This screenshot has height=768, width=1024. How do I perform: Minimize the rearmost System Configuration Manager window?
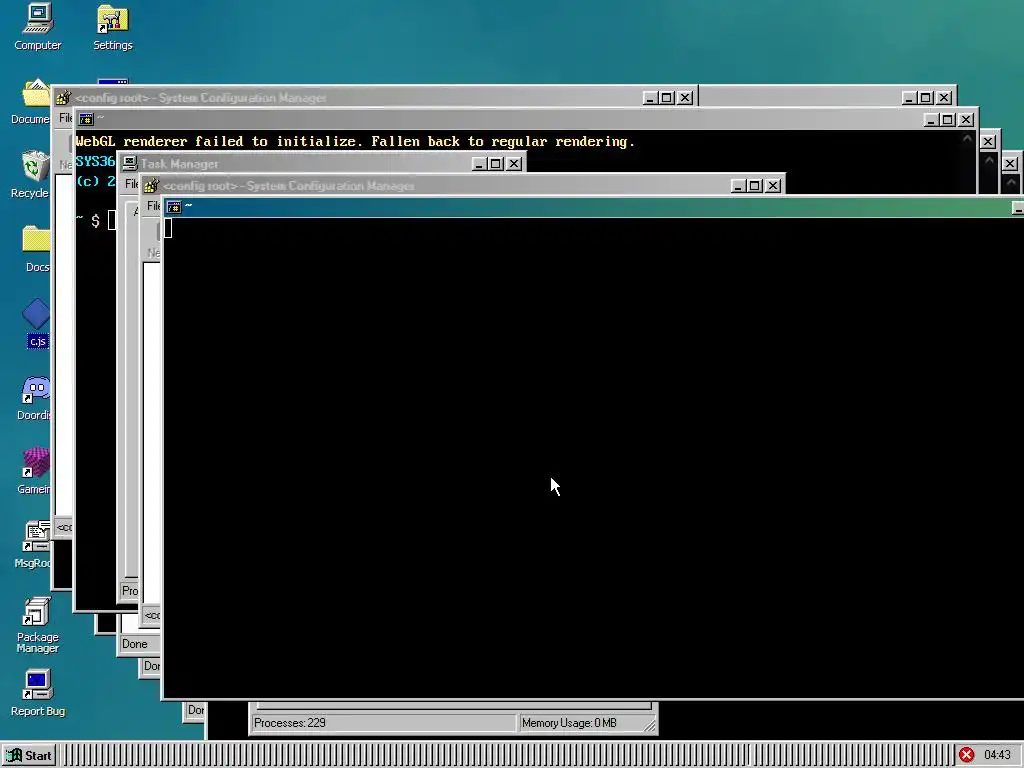point(650,97)
